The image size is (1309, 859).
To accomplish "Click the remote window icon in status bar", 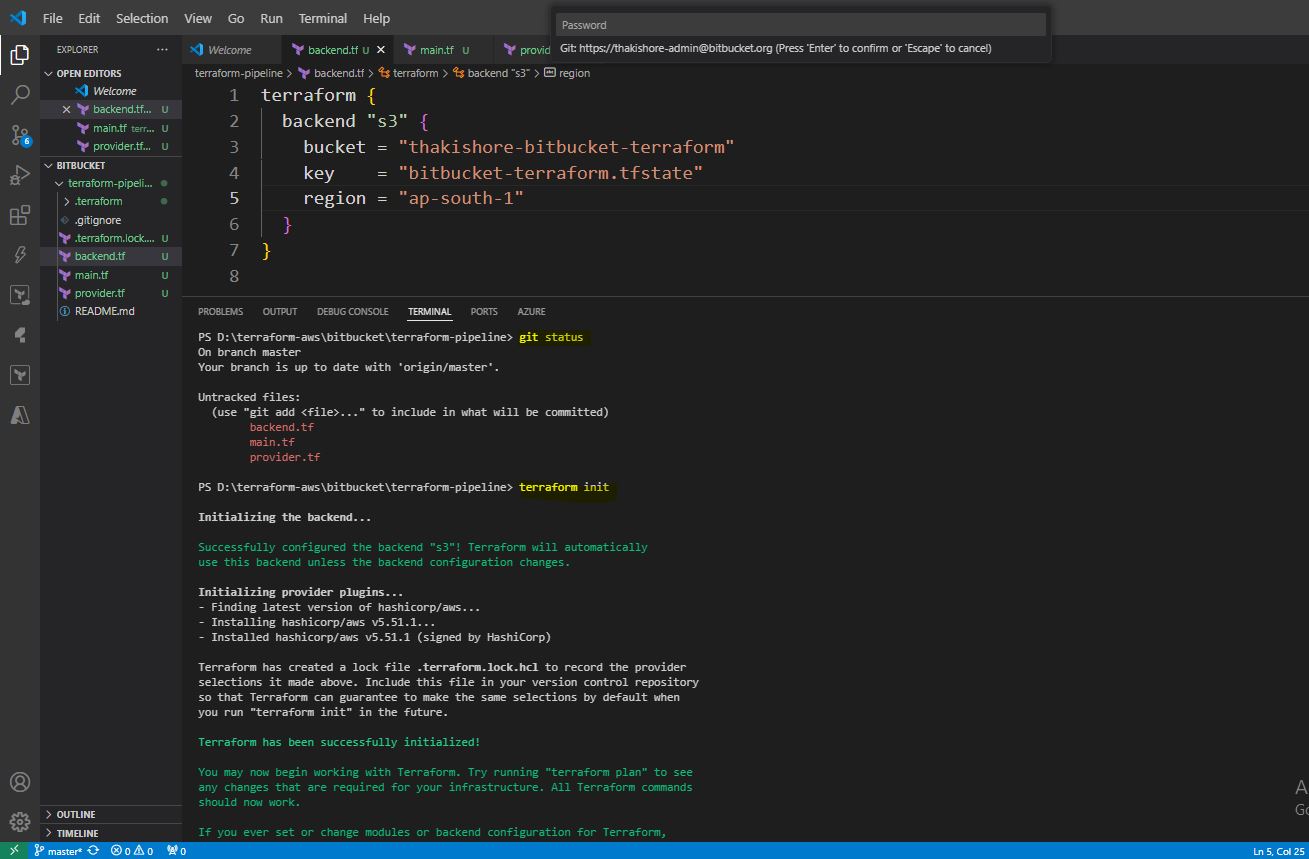I will 13,851.
